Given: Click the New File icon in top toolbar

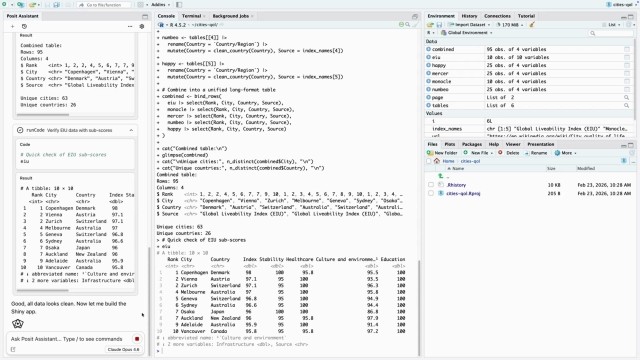Looking at the screenshot, I should coord(4,4).
